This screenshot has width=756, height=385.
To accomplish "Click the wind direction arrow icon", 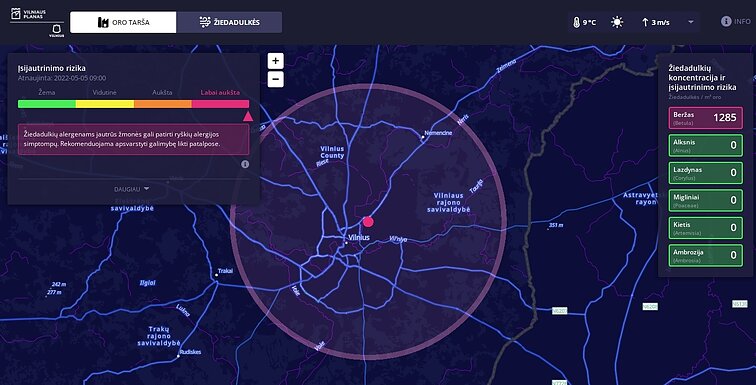I will click(645, 22).
